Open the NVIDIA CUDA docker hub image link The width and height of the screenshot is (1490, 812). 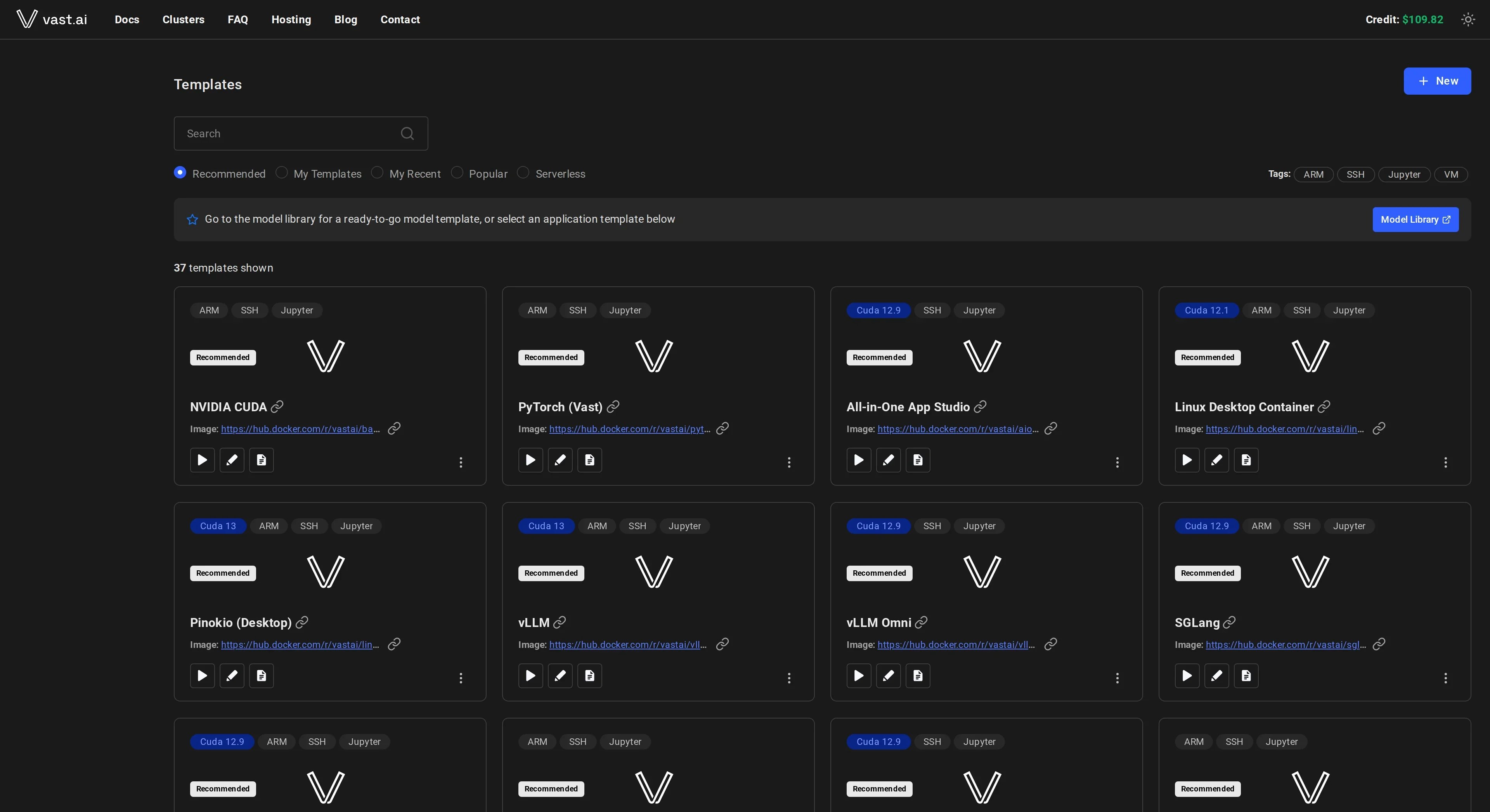[300, 429]
